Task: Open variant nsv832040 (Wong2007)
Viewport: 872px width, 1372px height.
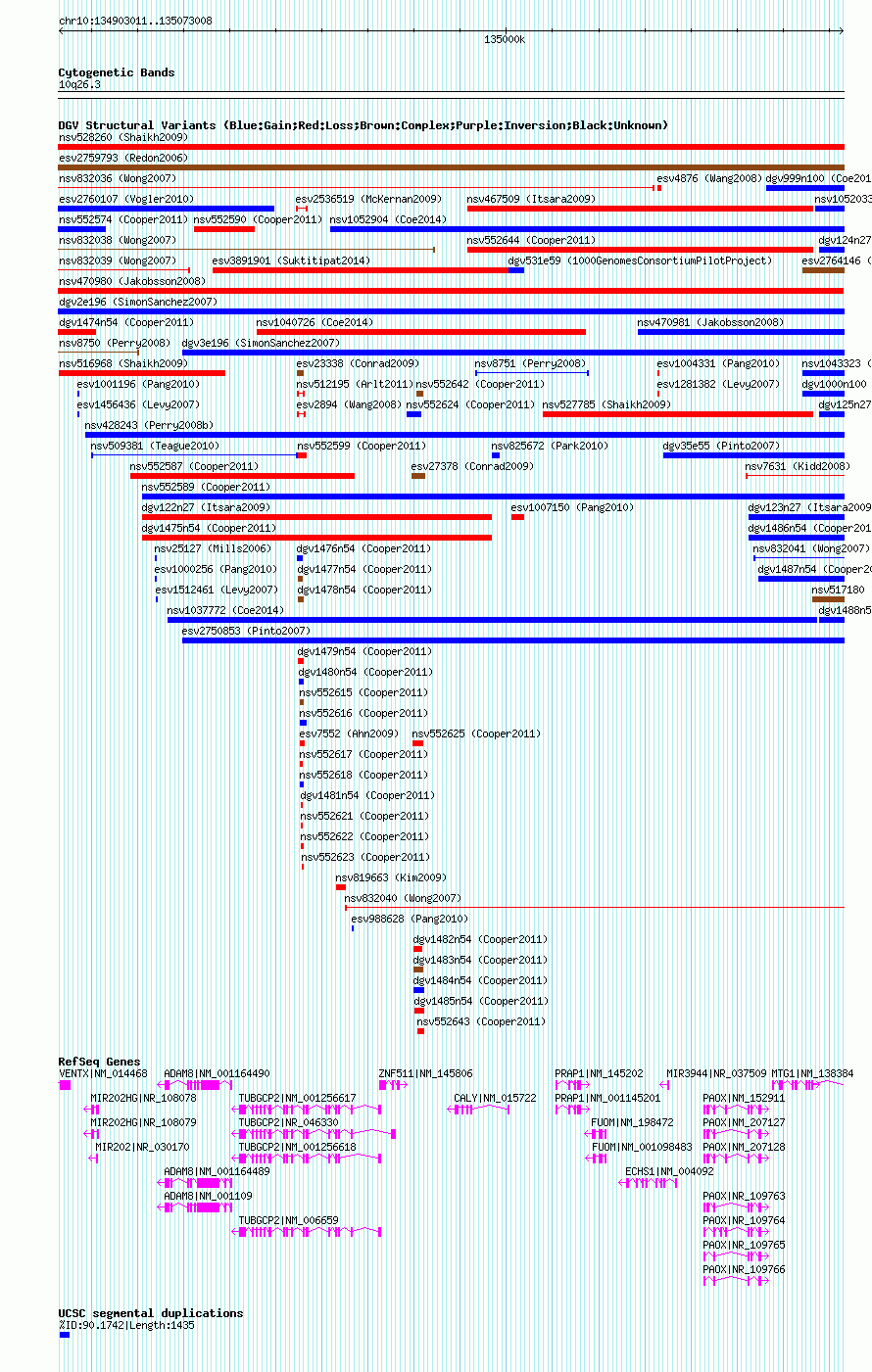Action: point(594,908)
